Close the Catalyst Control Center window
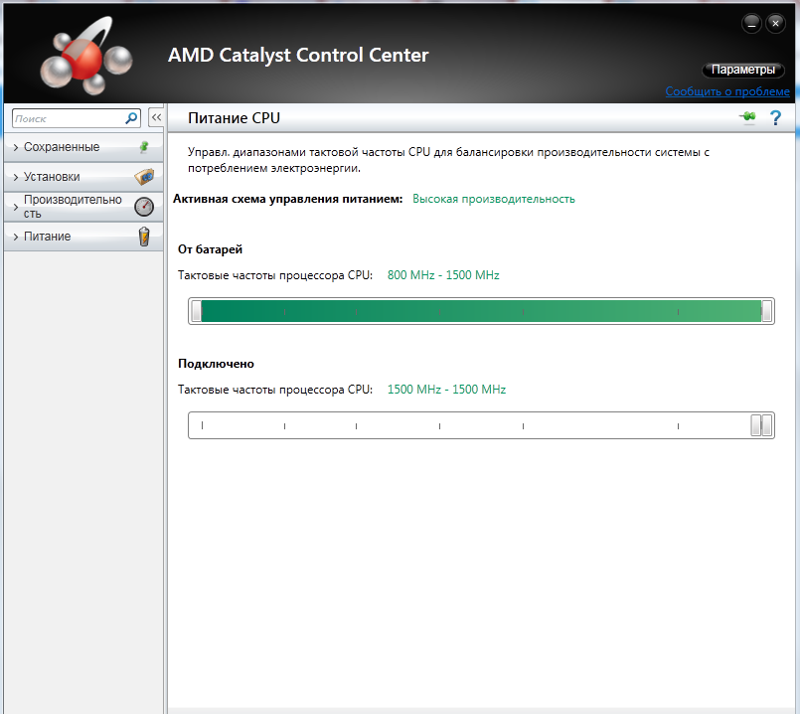The width and height of the screenshot is (800, 714). point(776,23)
